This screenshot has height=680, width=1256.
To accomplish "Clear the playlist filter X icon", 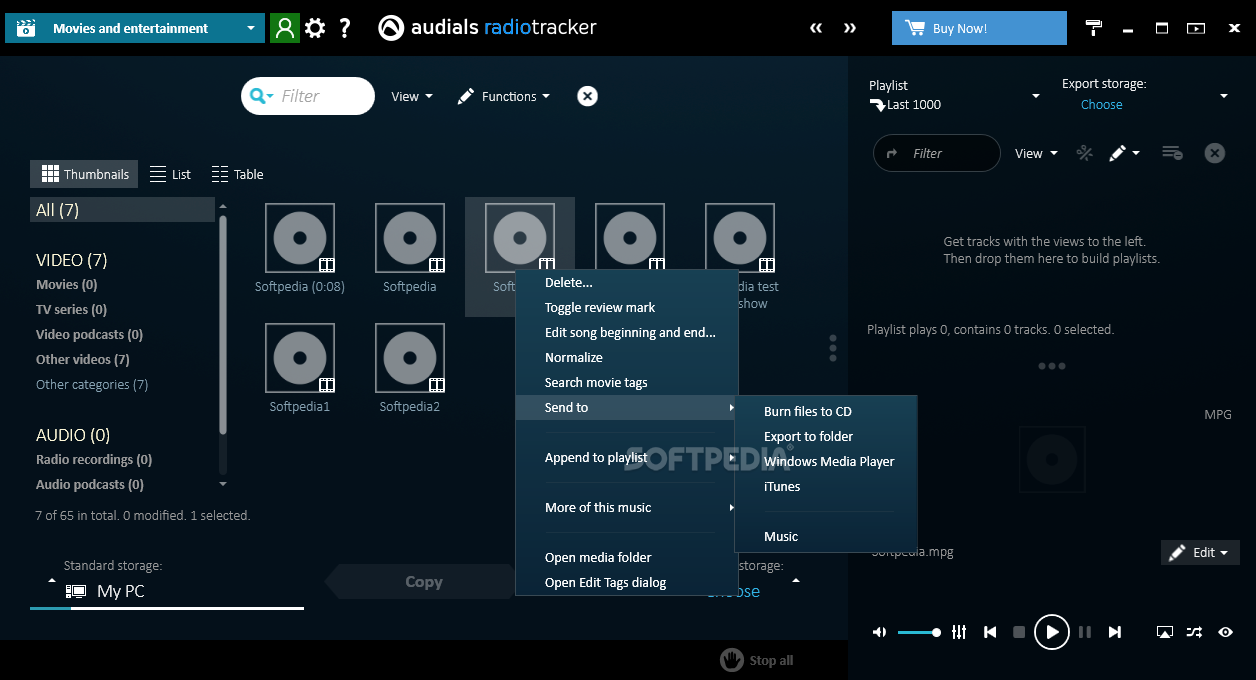I will (1214, 153).
